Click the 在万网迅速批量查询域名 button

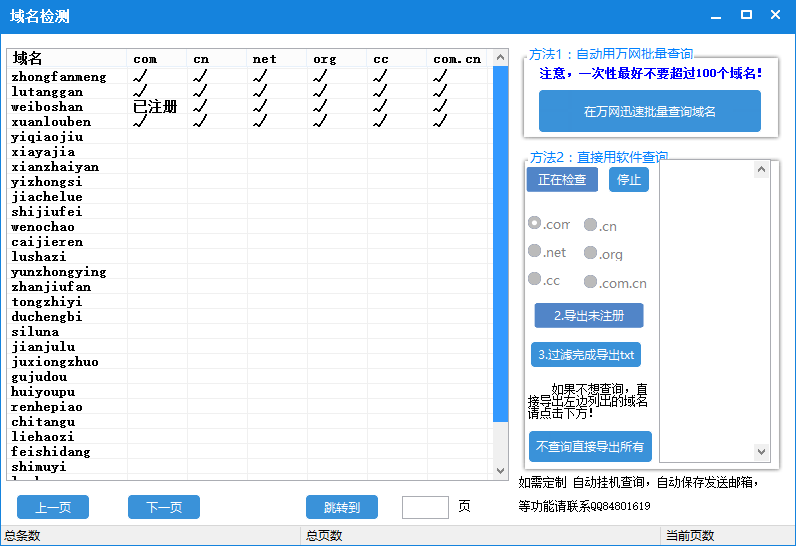coord(649,111)
